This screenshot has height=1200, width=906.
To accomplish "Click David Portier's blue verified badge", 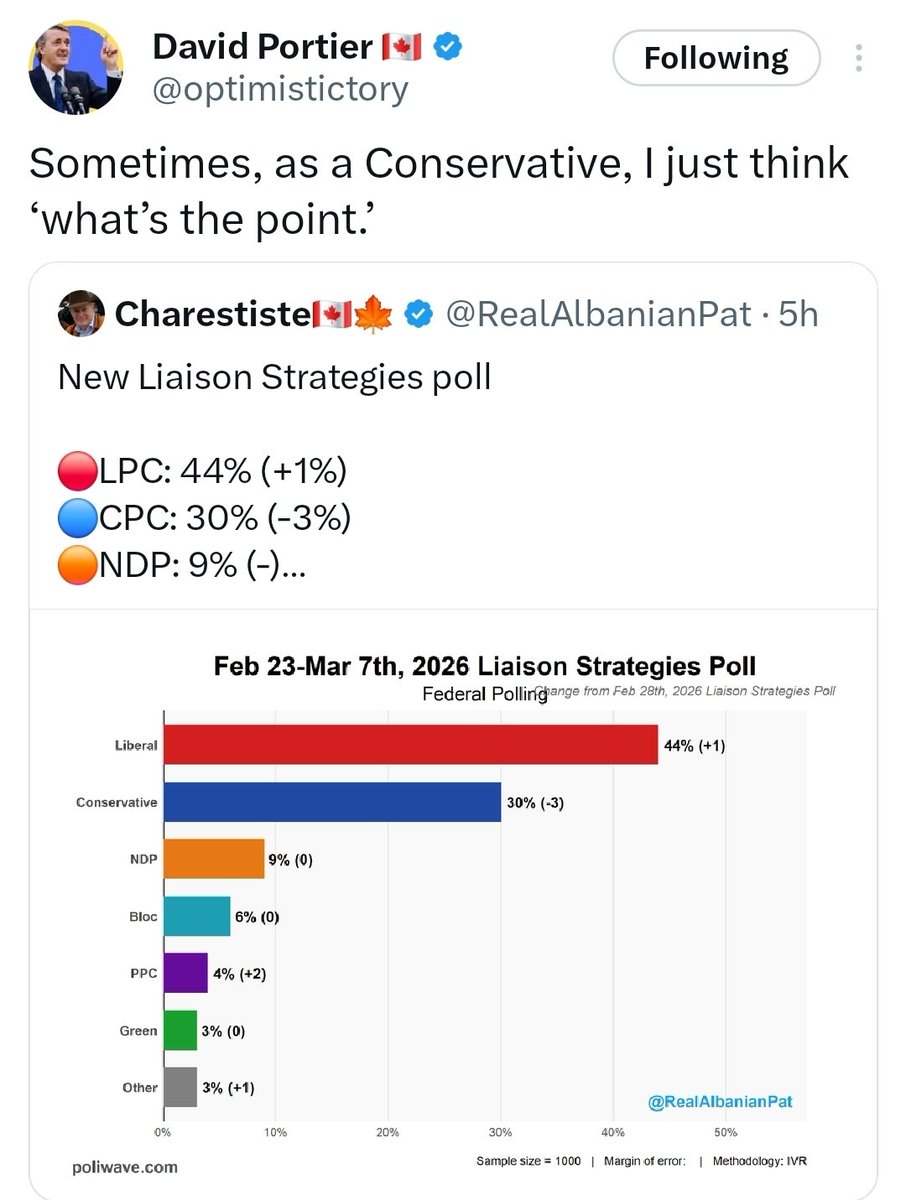I will [x=448, y=46].
